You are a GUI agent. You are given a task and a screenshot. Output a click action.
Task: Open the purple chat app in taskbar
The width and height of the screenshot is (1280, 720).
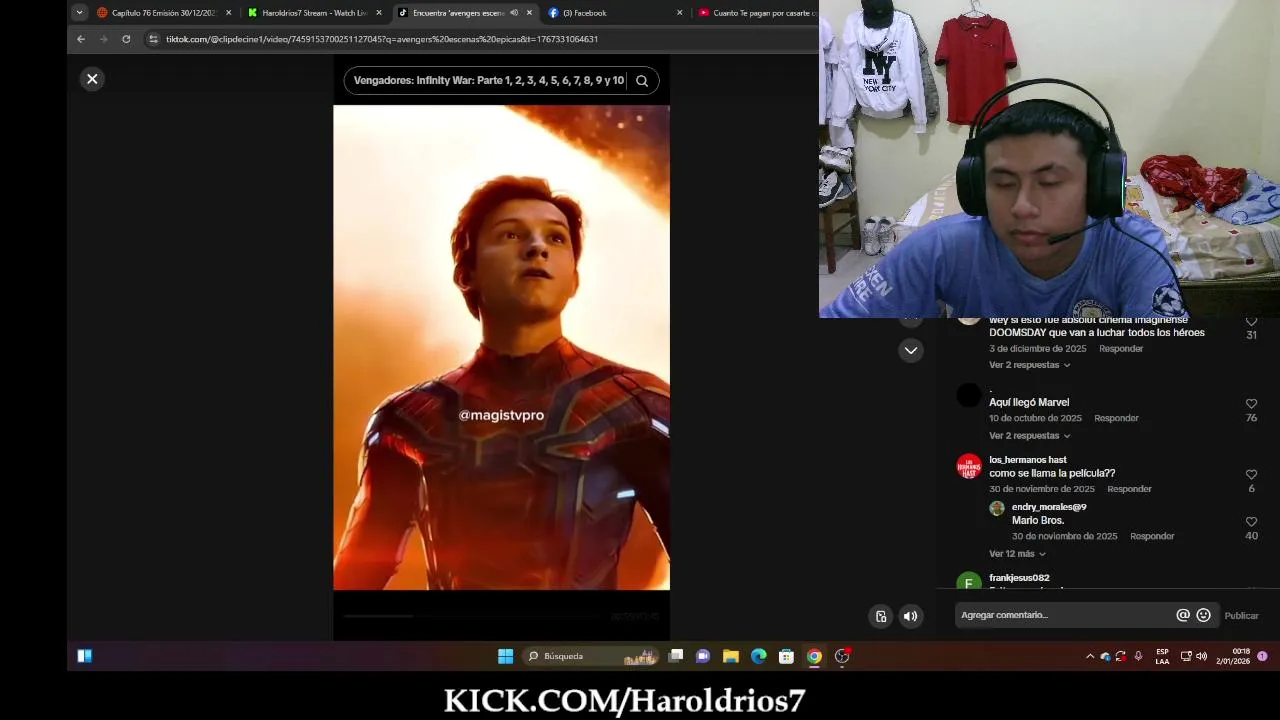(703, 656)
